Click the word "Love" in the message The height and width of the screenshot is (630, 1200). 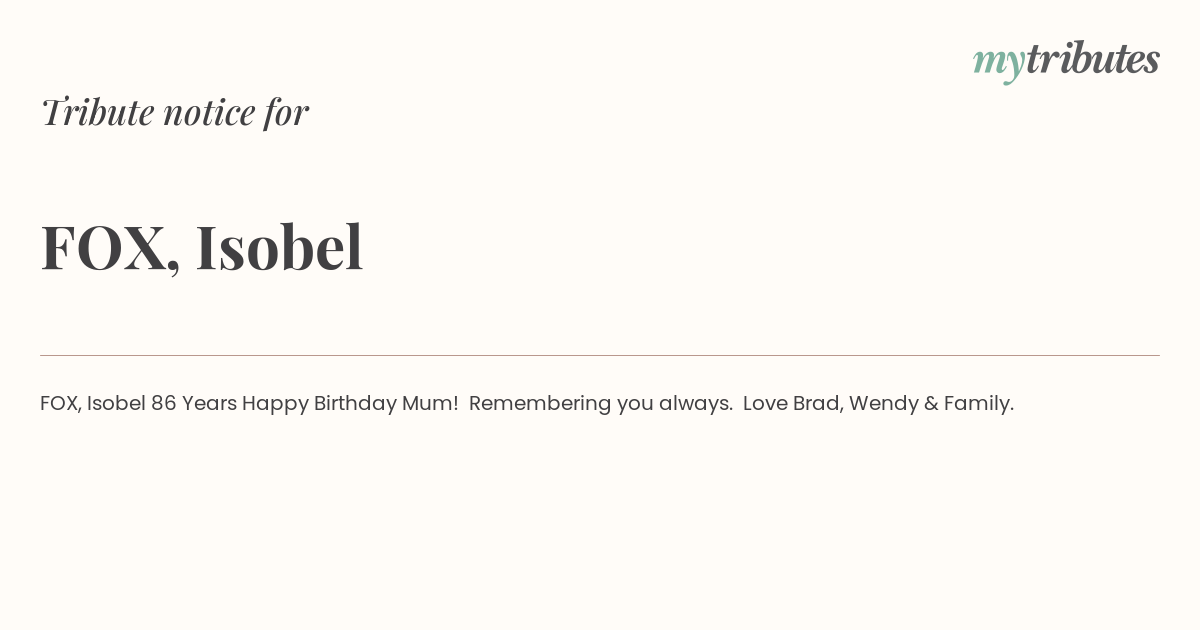pyautogui.click(x=765, y=403)
